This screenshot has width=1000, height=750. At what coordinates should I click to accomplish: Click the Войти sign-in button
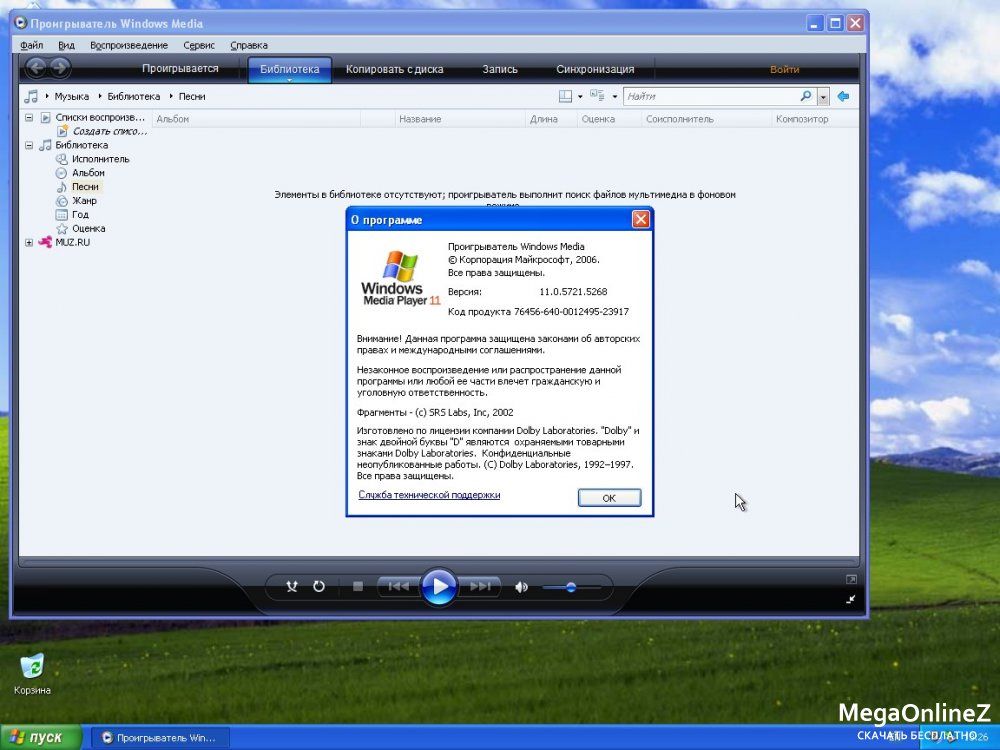784,70
